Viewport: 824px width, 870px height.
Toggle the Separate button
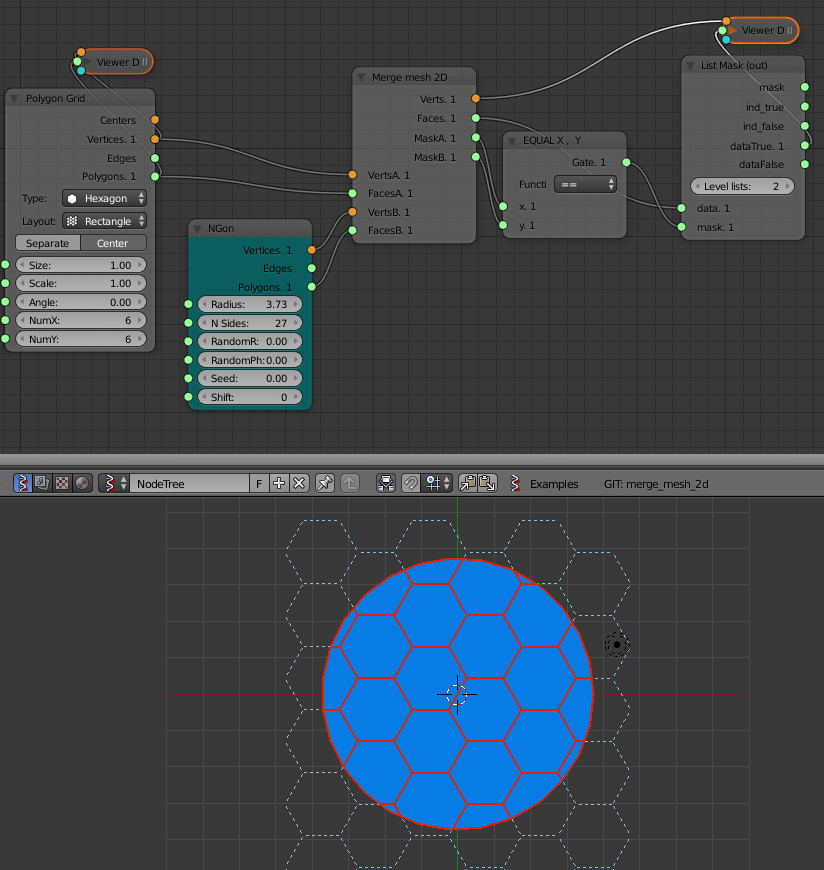(x=48, y=243)
